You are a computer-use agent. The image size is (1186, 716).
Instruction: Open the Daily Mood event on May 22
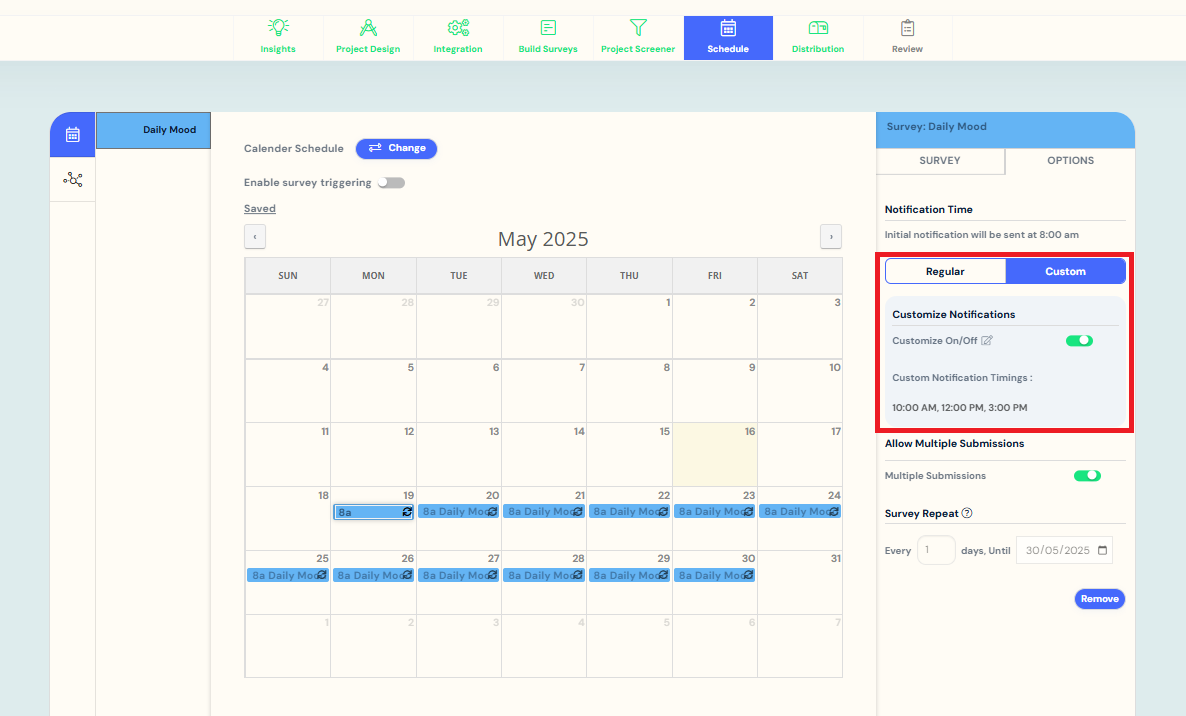tap(629, 512)
